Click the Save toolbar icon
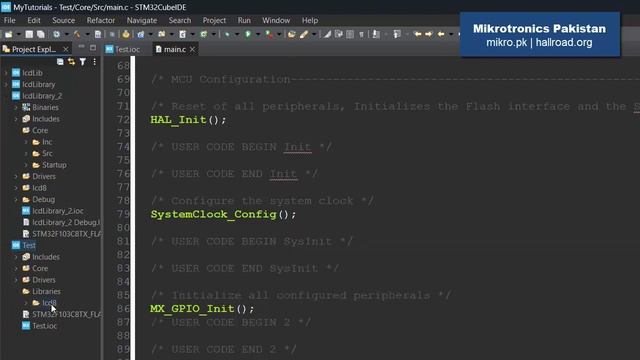Screen dimensions: 640x360 (29, 35)
